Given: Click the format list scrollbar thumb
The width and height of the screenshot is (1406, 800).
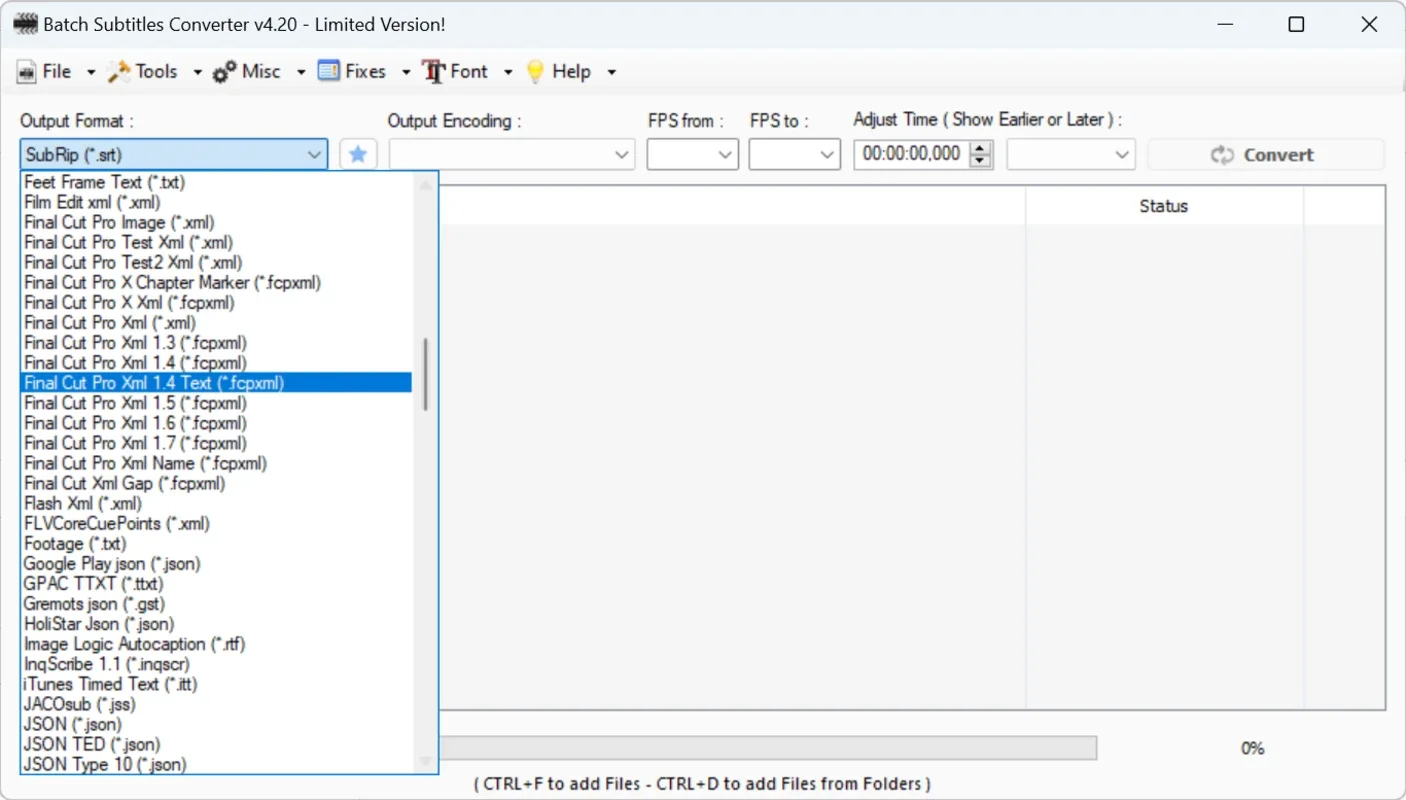Looking at the screenshot, I should [x=426, y=374].
